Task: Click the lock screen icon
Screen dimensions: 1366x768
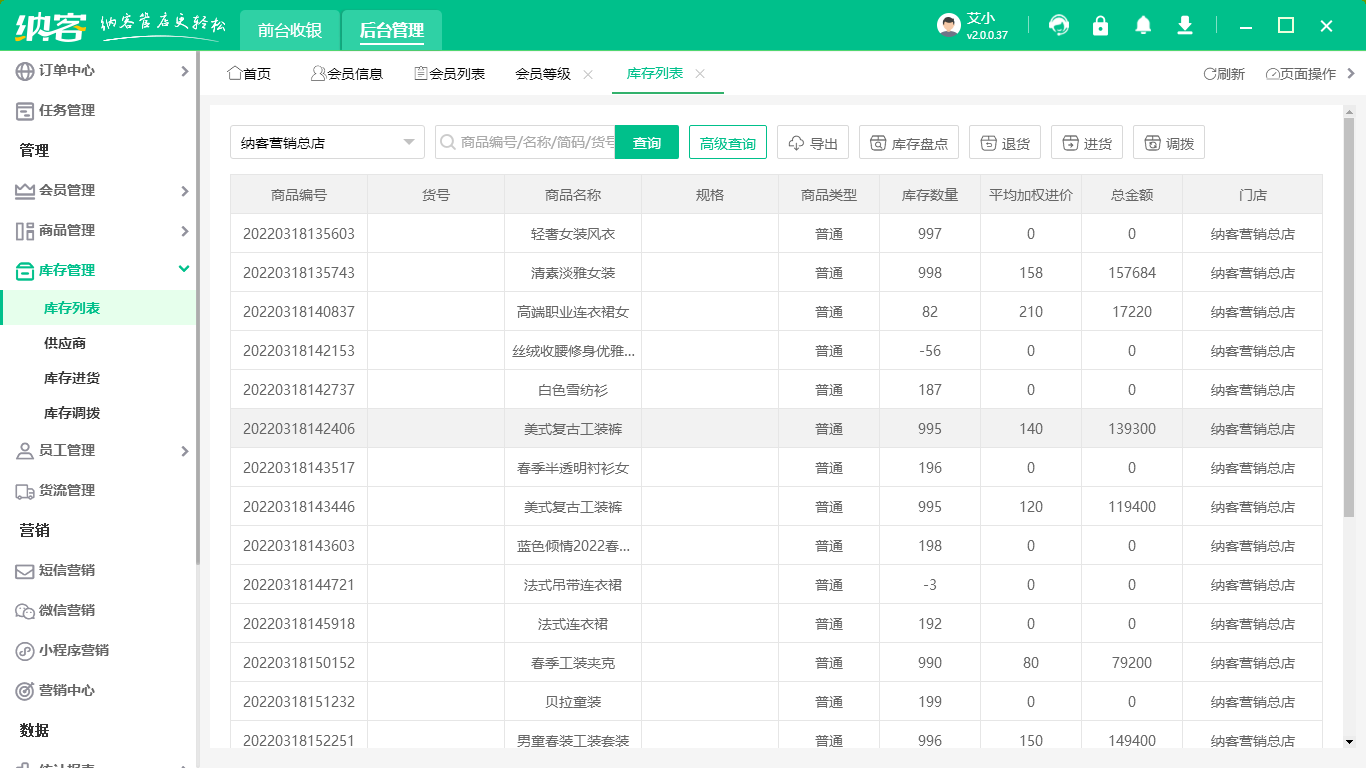Action: coord(1101,25)
